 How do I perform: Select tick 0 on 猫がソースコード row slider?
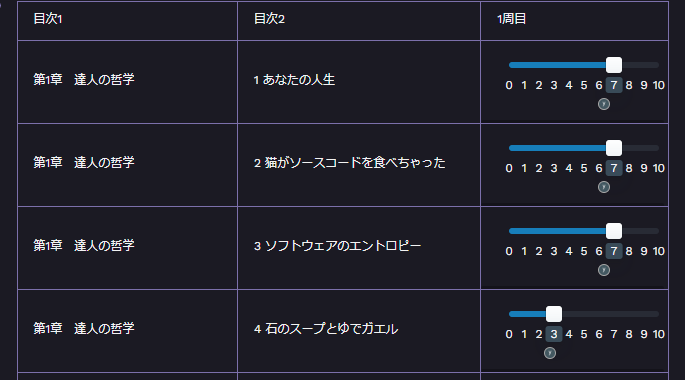coord(509,168)
